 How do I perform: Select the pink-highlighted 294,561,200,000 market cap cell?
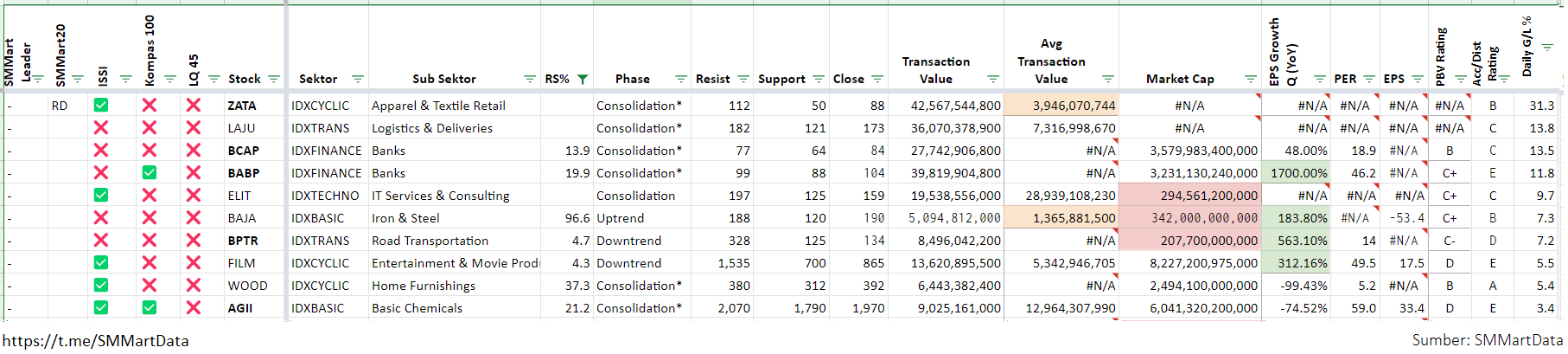pos(1190,196)
